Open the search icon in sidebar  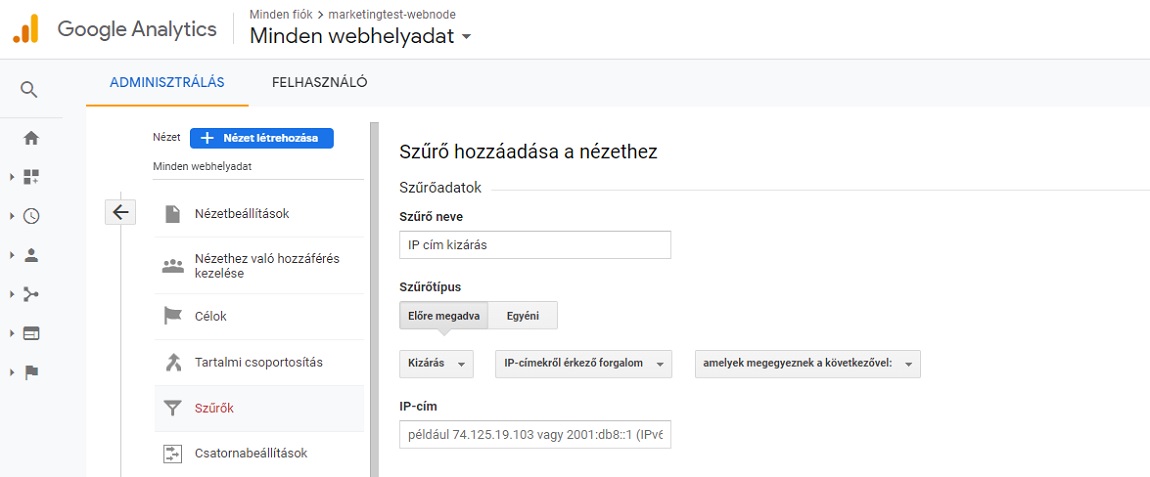coord(29,90)
